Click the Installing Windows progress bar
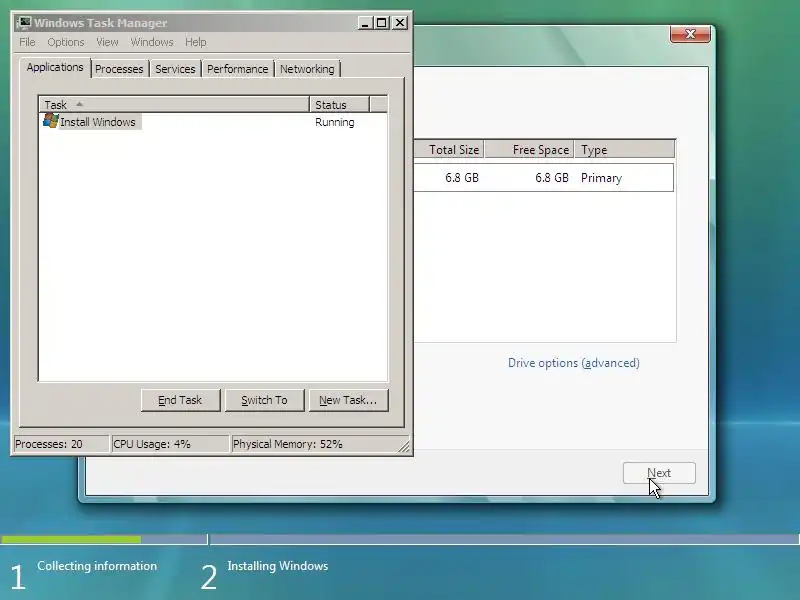The image size is (800, 600). click(x=505, y=539)
